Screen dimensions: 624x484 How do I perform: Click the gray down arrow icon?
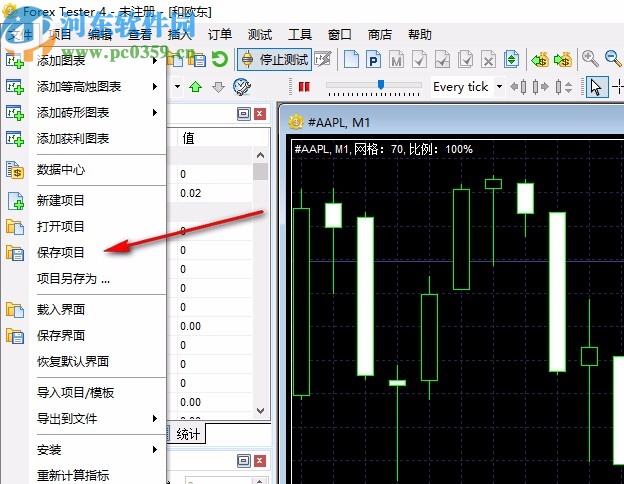[218, 86]
